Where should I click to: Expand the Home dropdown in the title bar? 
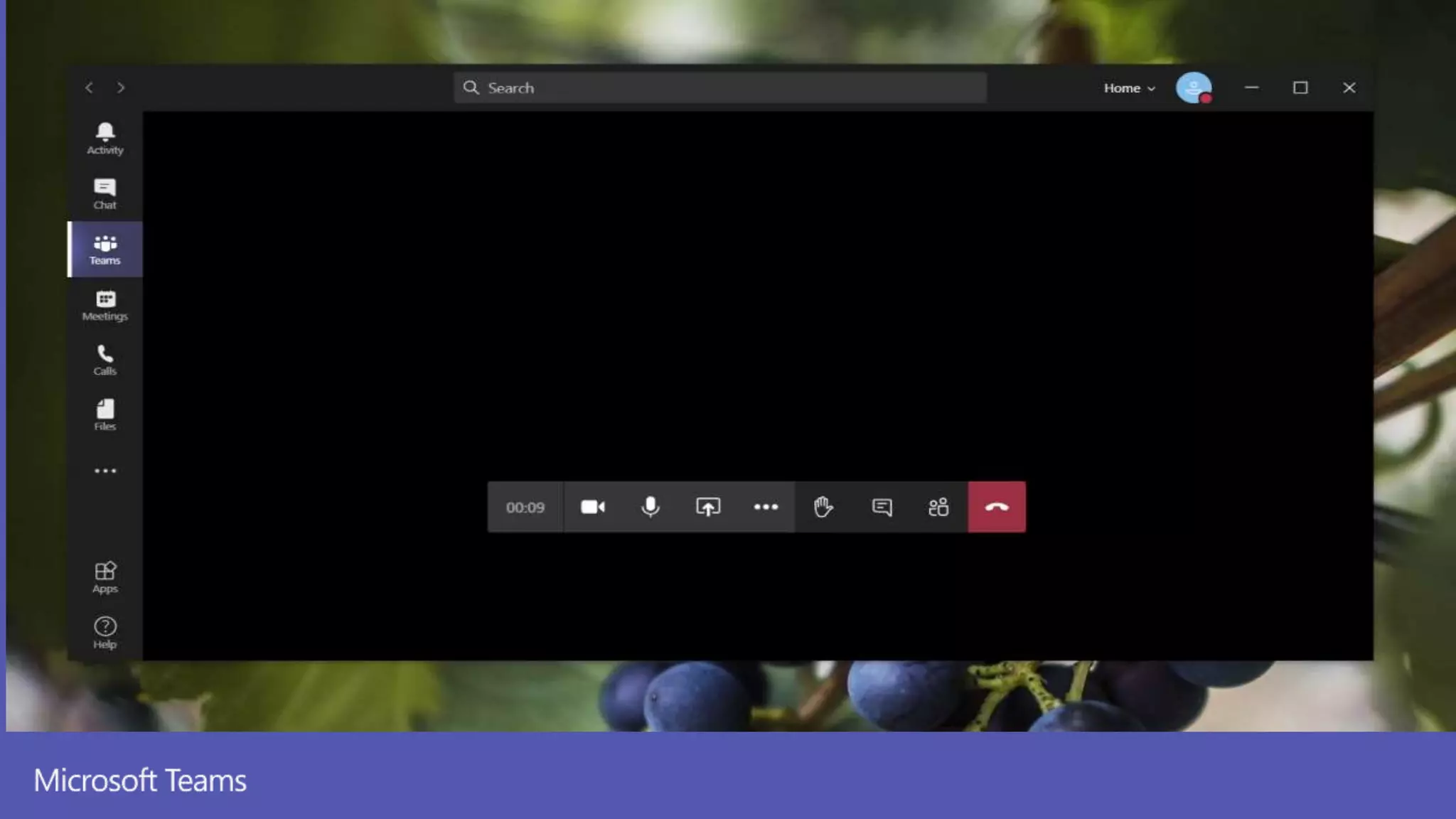[1129, 88]
